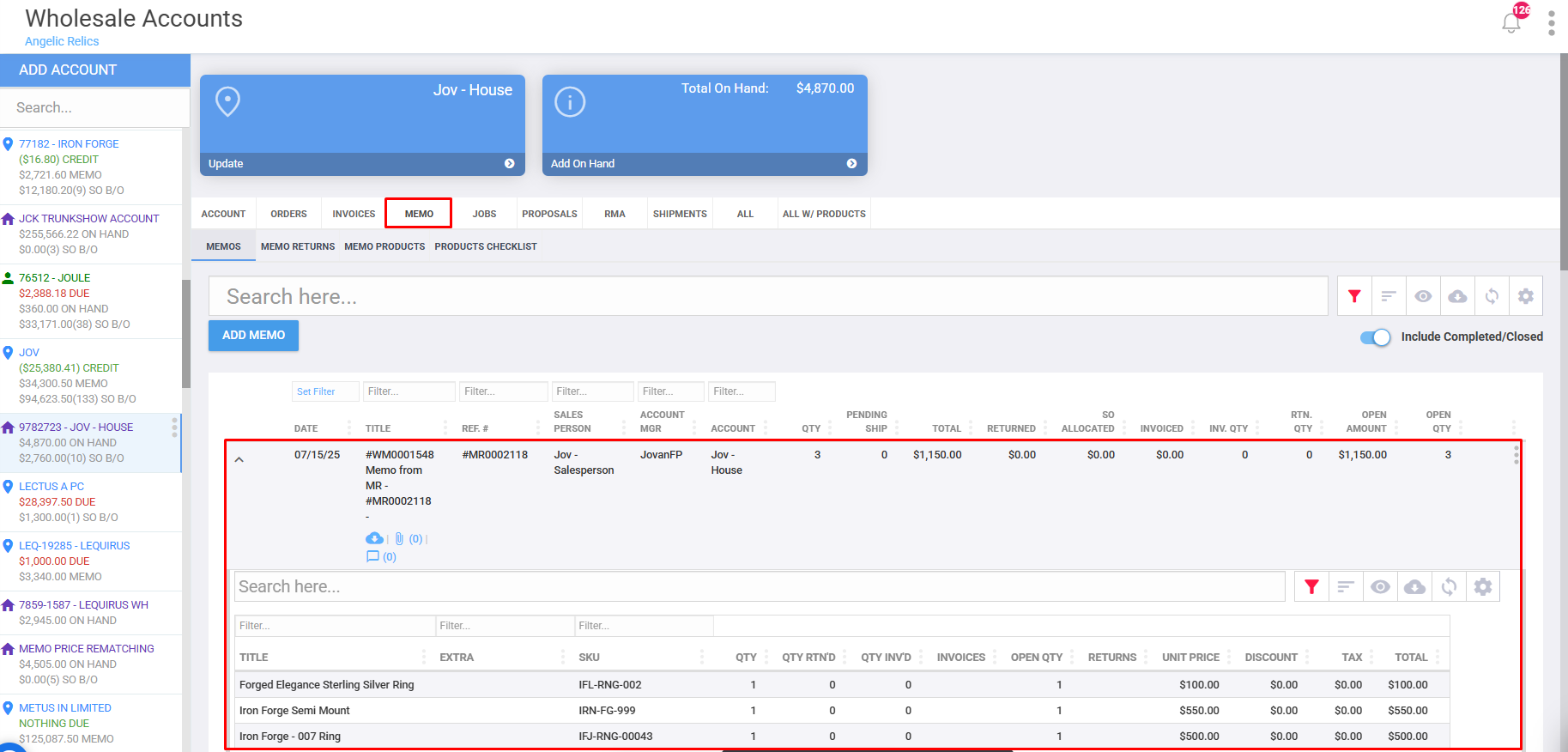This screenshot has width=1568, height=752.
Task: Switch to the ACCOUNT tab
Action: tap(223, 214)
